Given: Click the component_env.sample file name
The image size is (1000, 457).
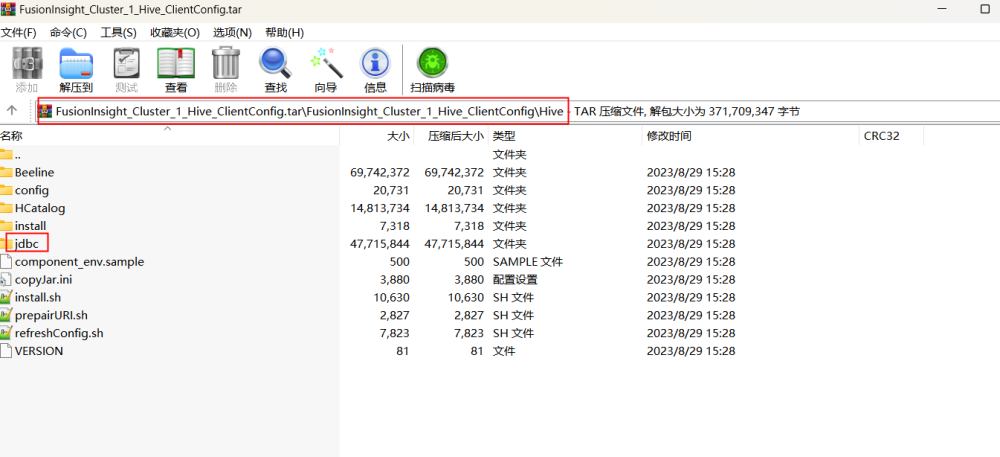Looking at the screenshot, I should (80, 261).
